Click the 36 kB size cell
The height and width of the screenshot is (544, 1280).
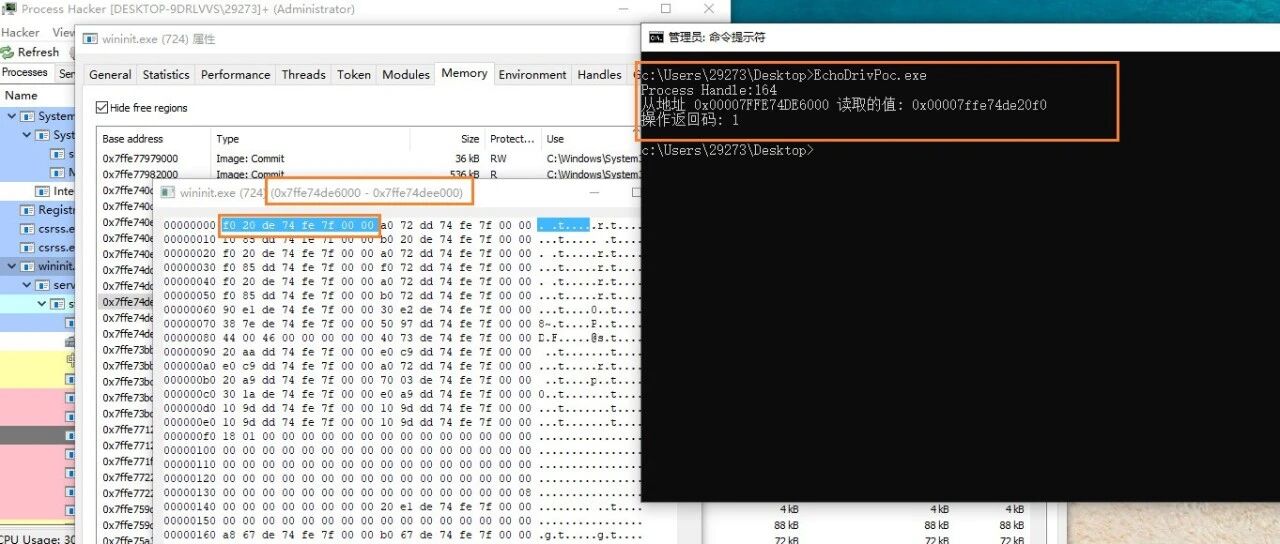click(467, 158)
